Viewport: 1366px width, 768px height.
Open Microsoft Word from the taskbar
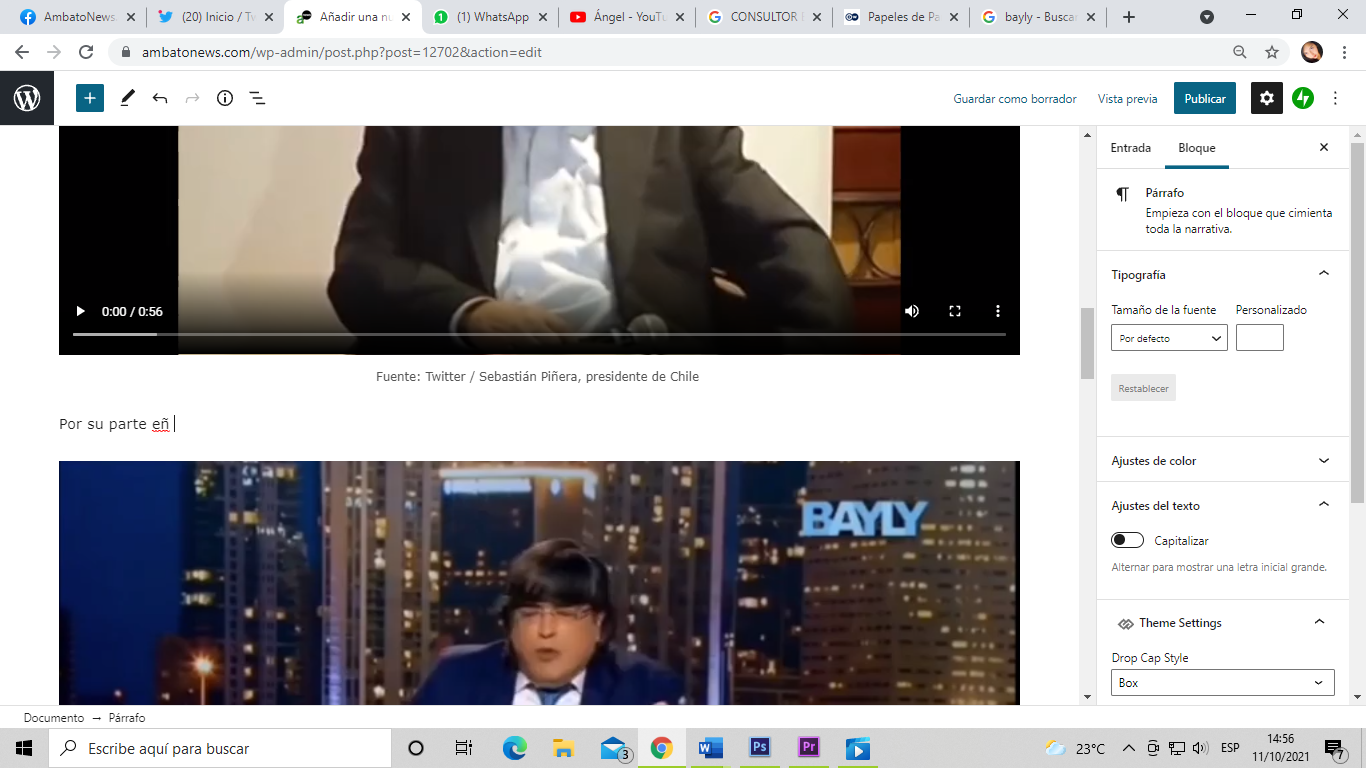tap(710, 748)
